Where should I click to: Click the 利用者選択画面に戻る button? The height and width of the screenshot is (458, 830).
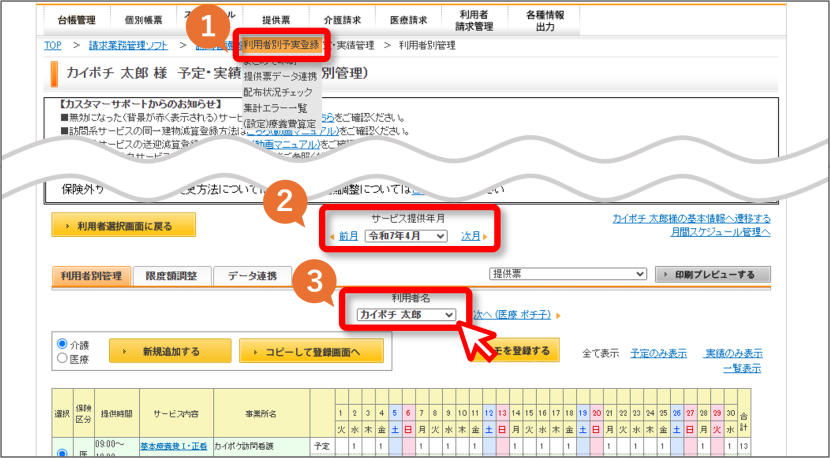point(124,225)
